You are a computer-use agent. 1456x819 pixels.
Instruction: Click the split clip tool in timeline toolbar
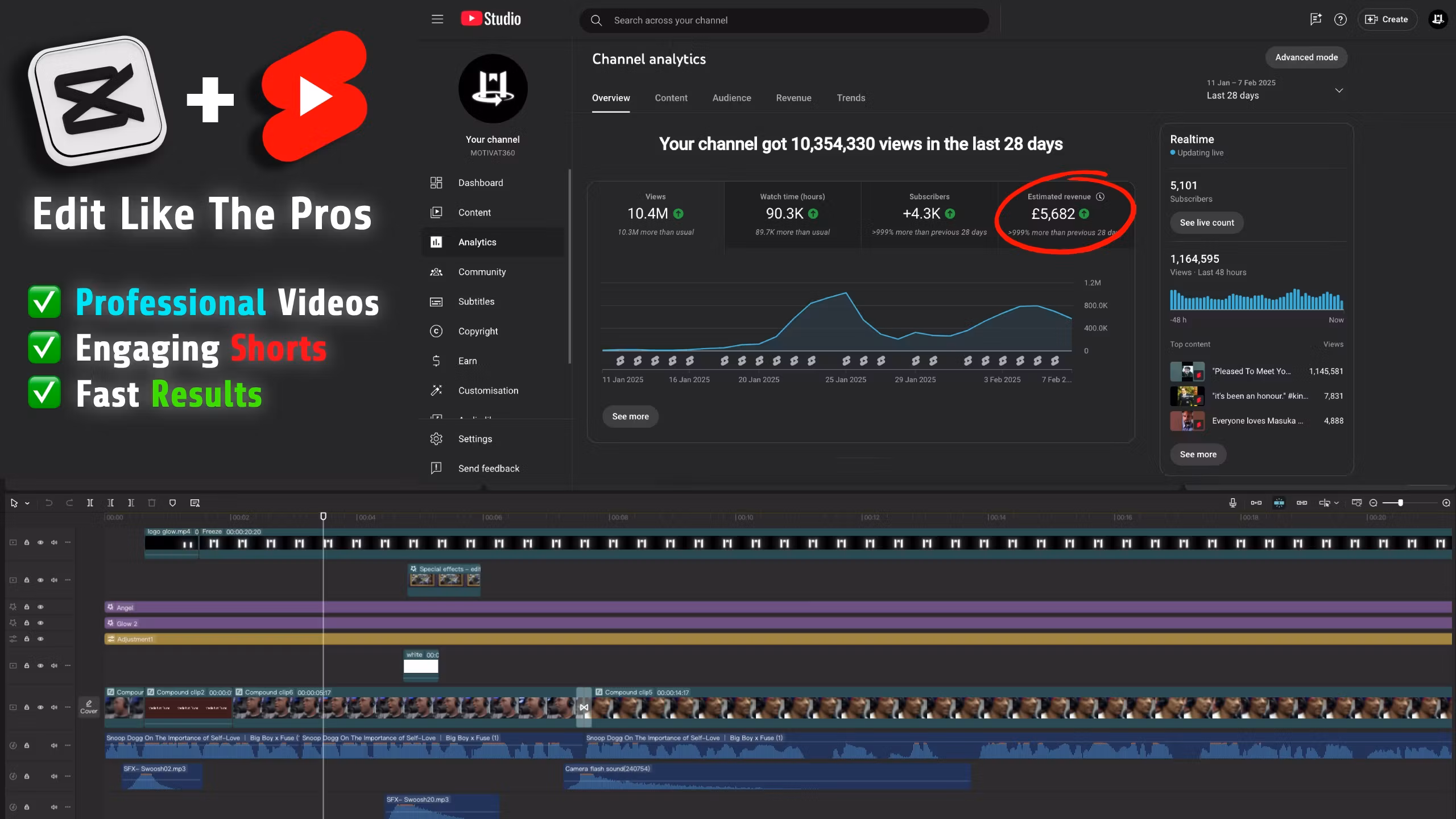click(90, 503)
